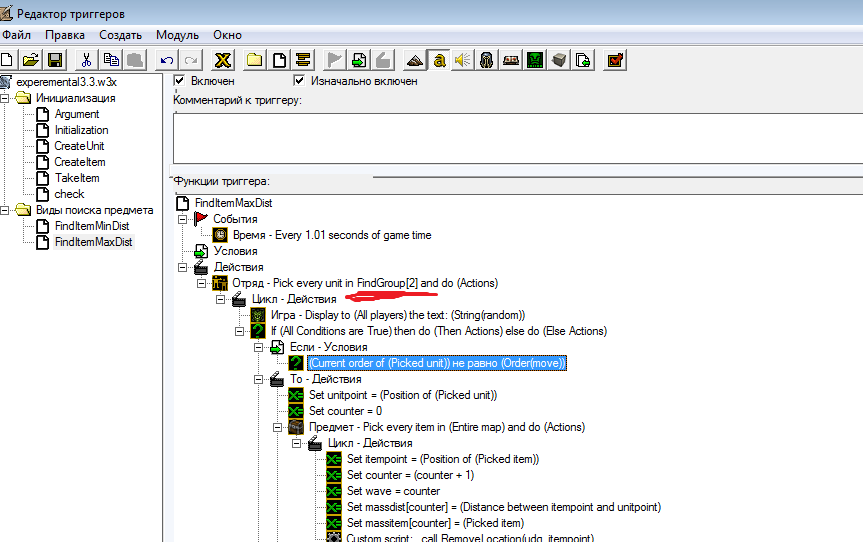The height and width of the screenshot is (542, 863).
Task: Add new condition toolbar icon
Action: pos(359,60)
